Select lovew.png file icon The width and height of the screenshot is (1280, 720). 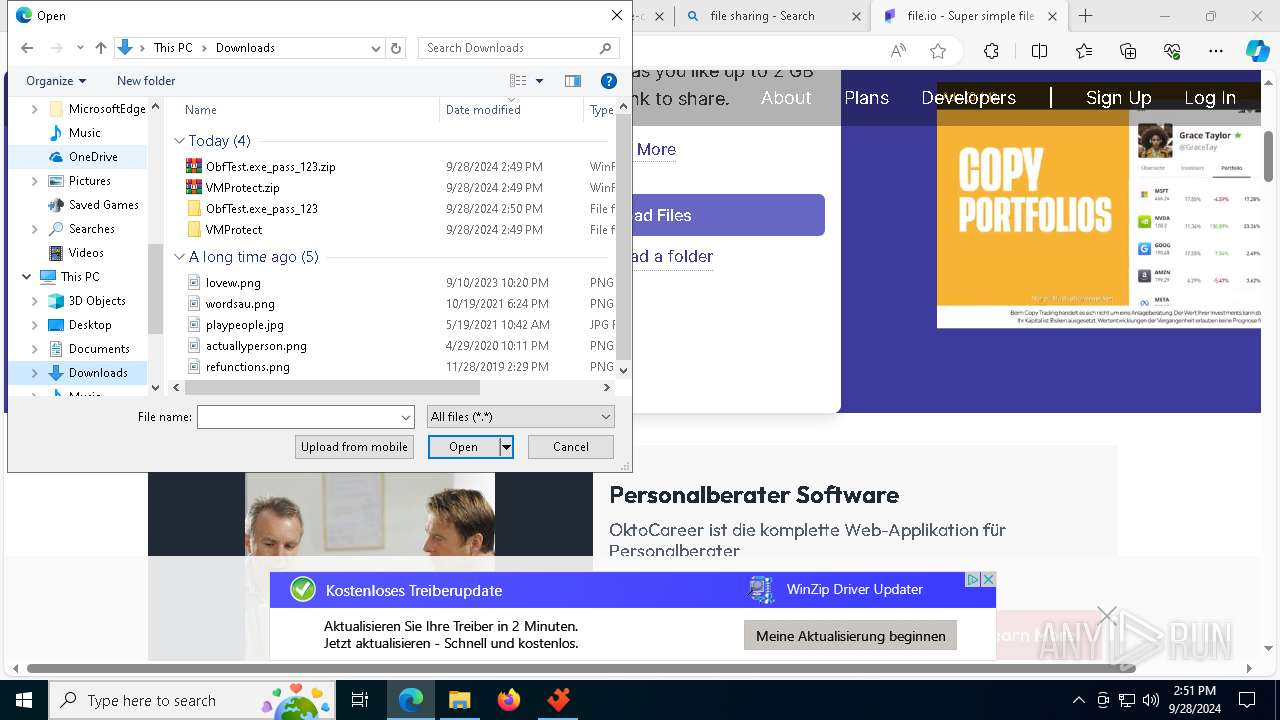[194, 283]
